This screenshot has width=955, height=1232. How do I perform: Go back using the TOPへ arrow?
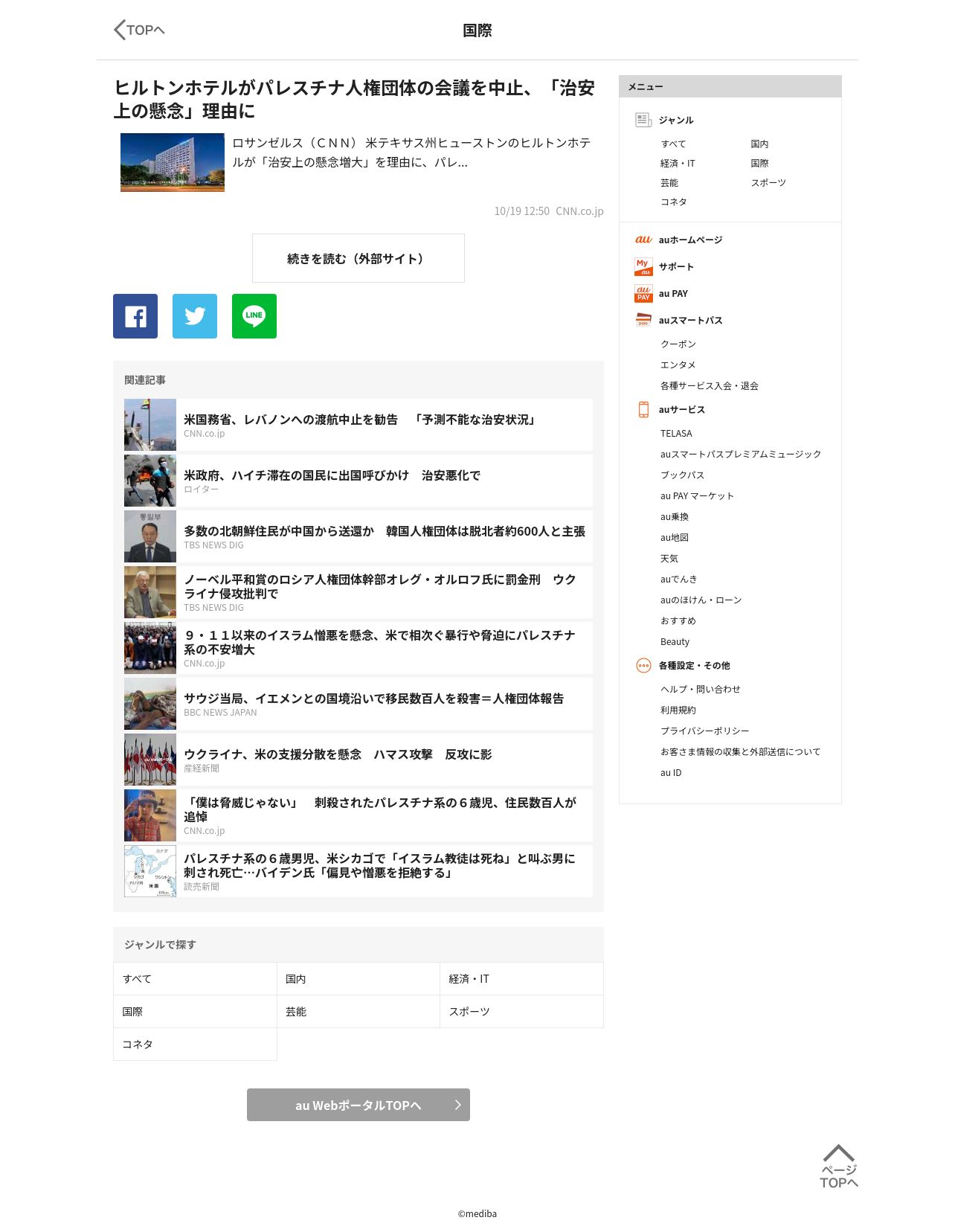(x=139, y=30)
